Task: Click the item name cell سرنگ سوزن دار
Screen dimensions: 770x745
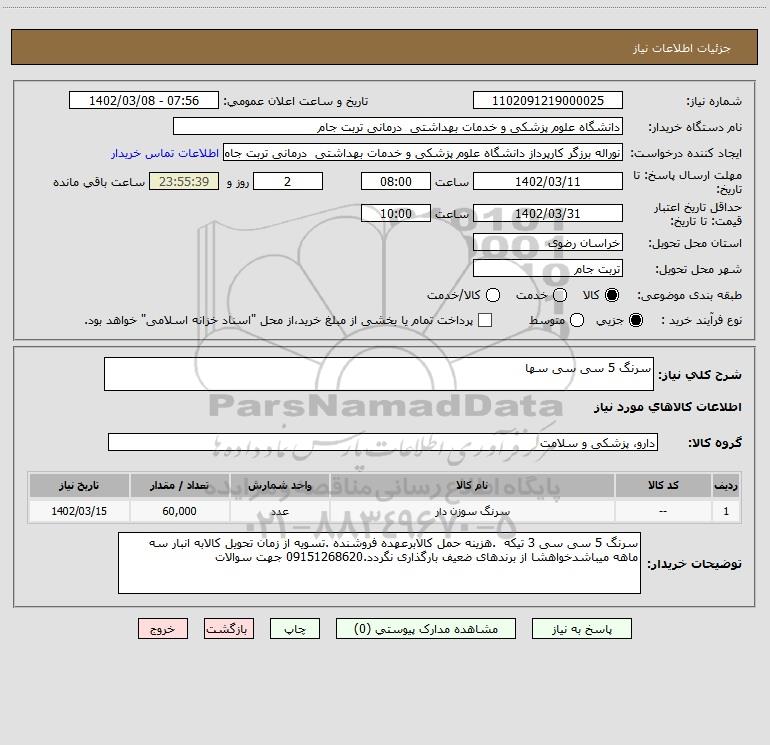Action: coord(472,511)
